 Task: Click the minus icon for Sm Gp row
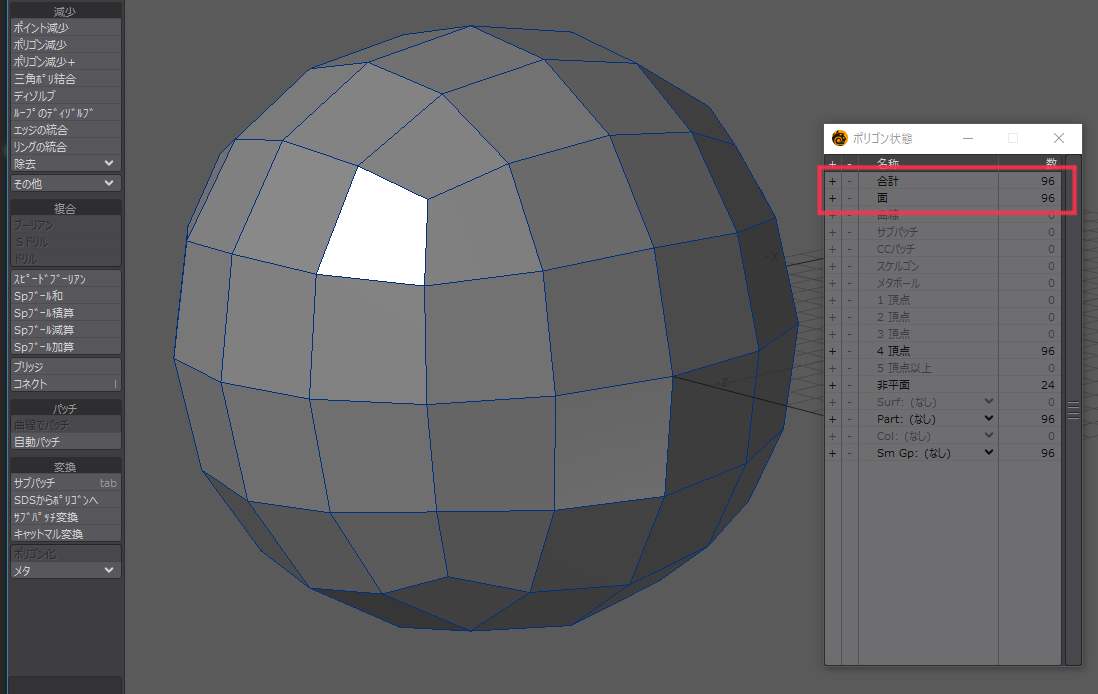click(849, 453)
